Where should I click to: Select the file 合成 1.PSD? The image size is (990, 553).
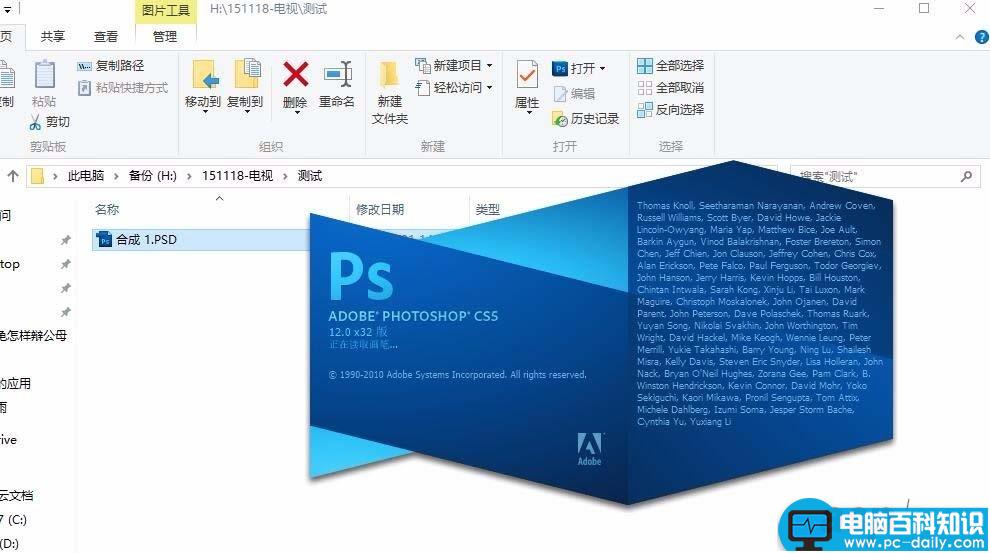coord(202,240)
